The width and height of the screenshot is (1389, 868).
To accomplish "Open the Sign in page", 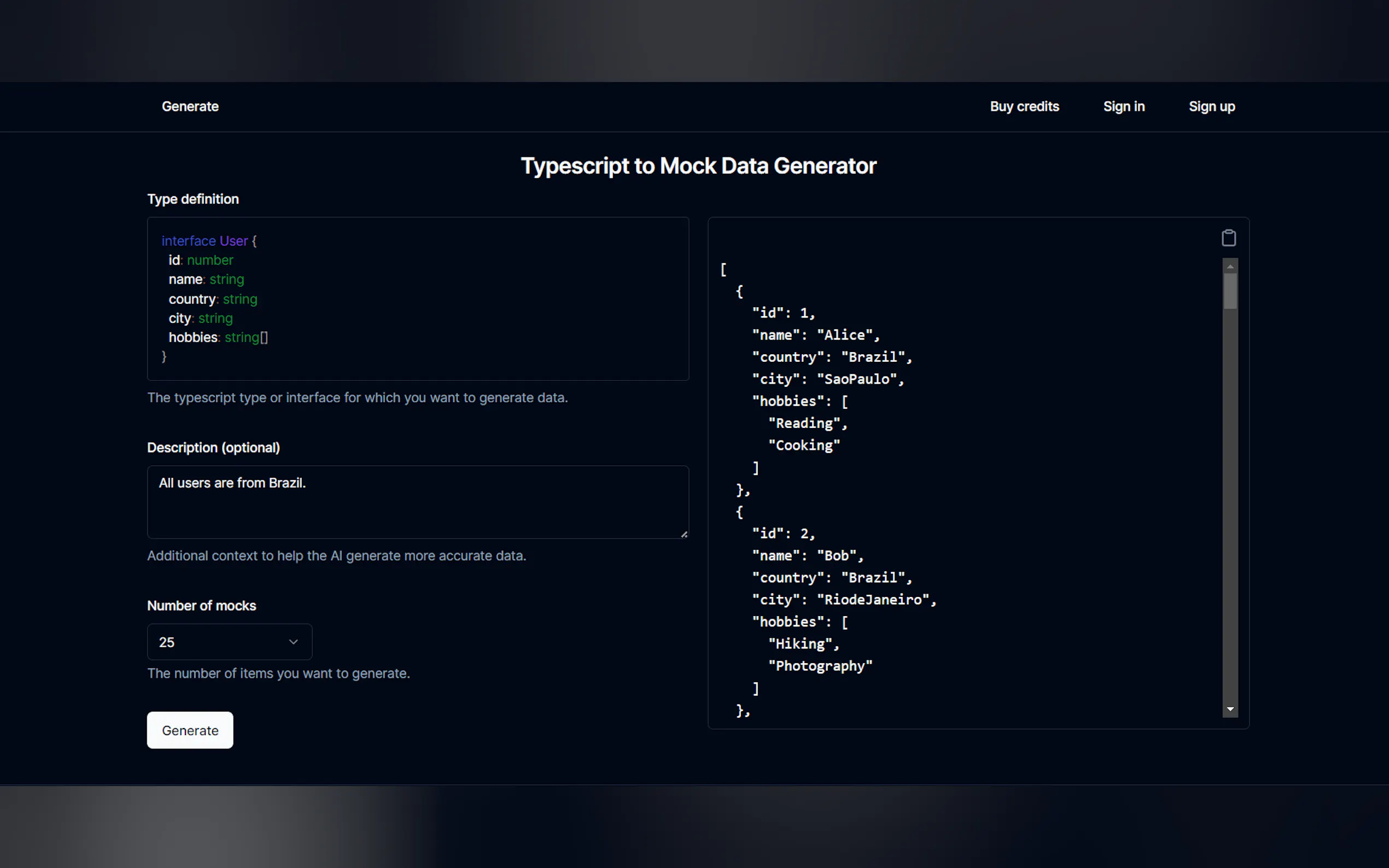I will [x=1123, y=107].
